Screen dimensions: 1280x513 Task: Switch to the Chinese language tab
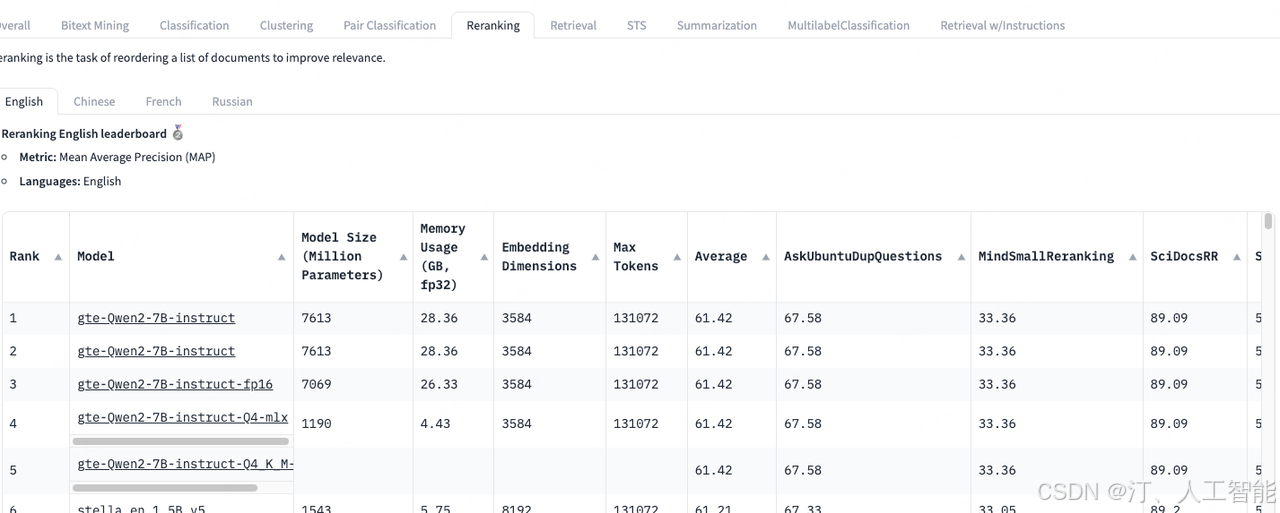[x=94, y=101]
